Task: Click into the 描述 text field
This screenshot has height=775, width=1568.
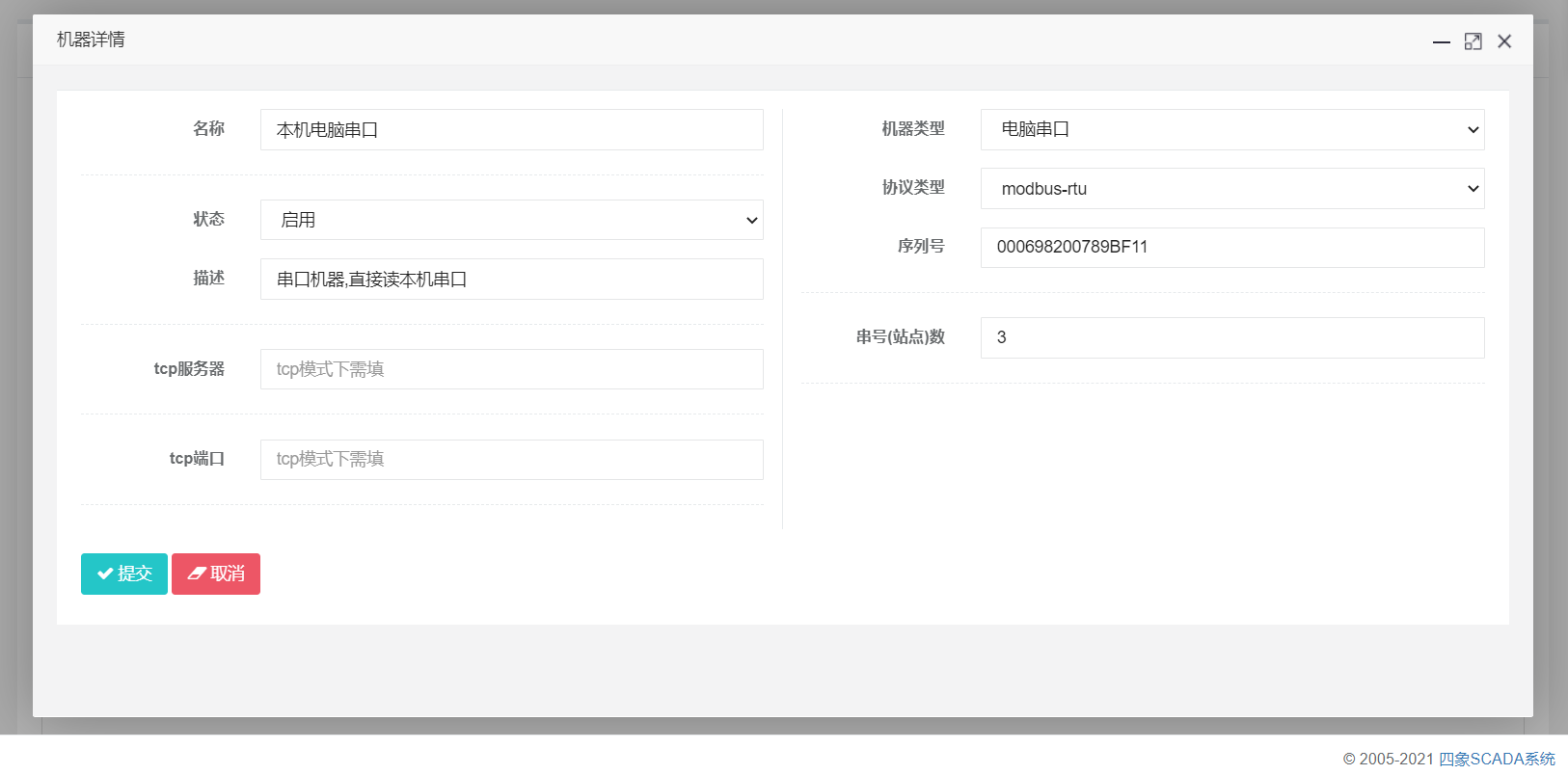Action: (511, 280)
